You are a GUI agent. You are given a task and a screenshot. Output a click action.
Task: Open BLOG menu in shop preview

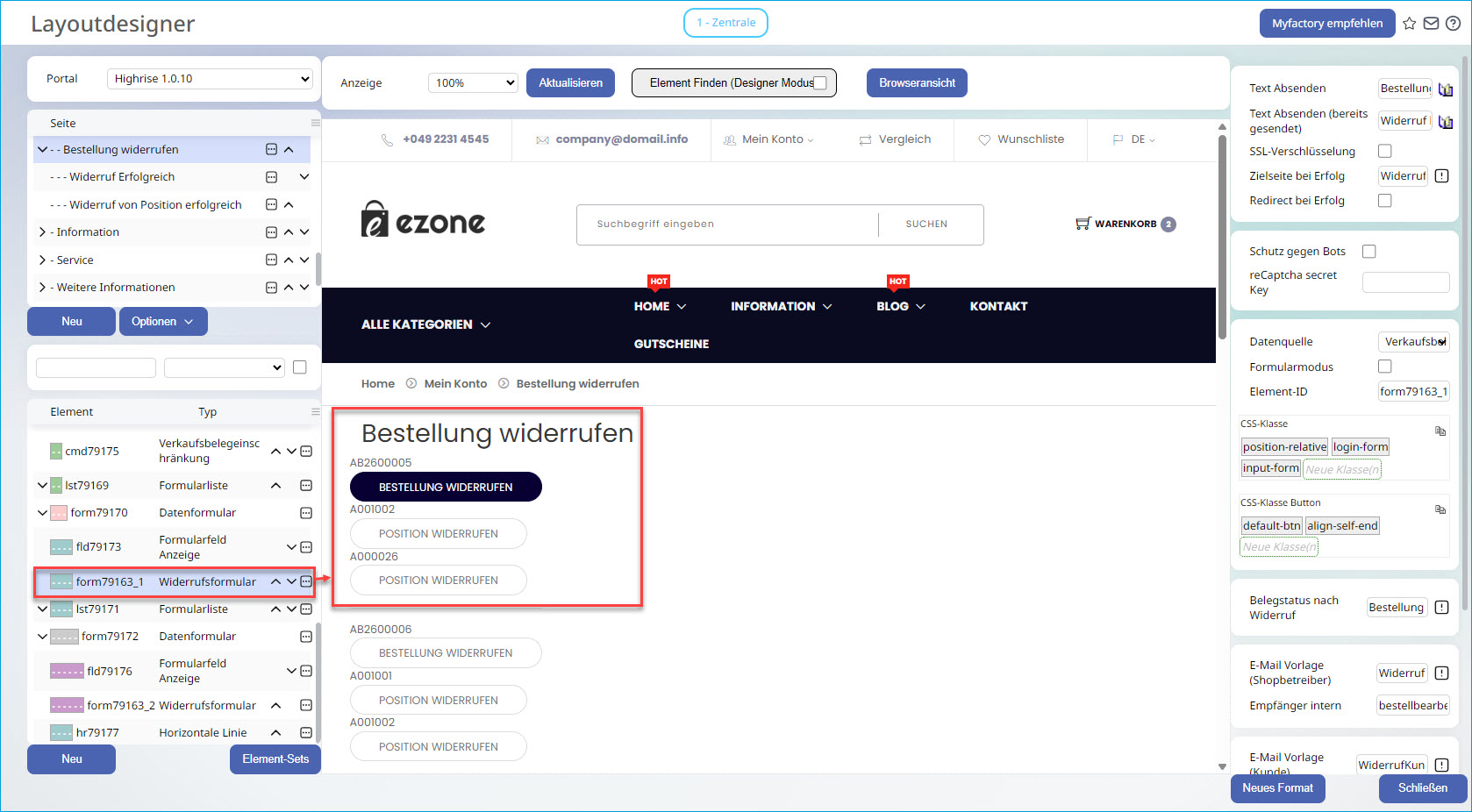point(901,307)
